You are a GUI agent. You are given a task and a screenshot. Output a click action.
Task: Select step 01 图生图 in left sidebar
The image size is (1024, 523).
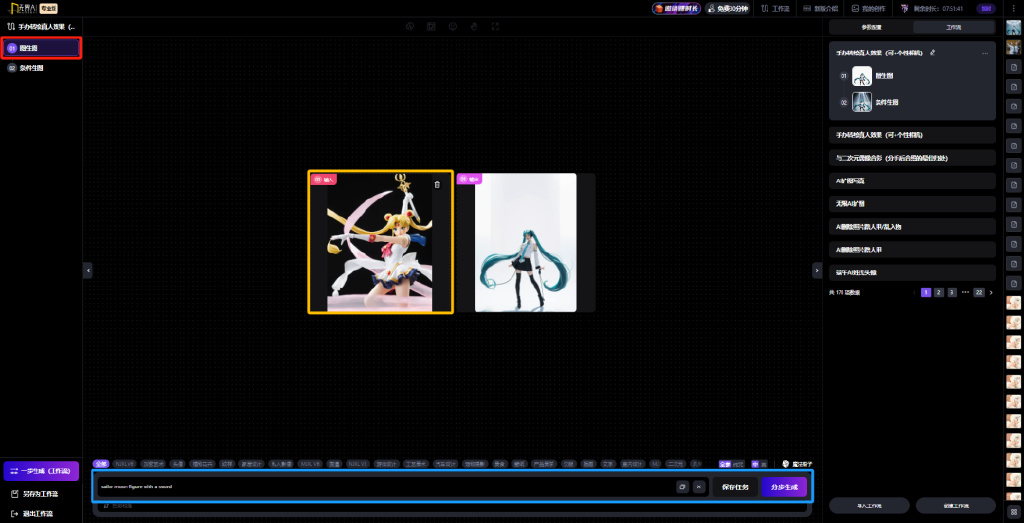pos(41,48)
